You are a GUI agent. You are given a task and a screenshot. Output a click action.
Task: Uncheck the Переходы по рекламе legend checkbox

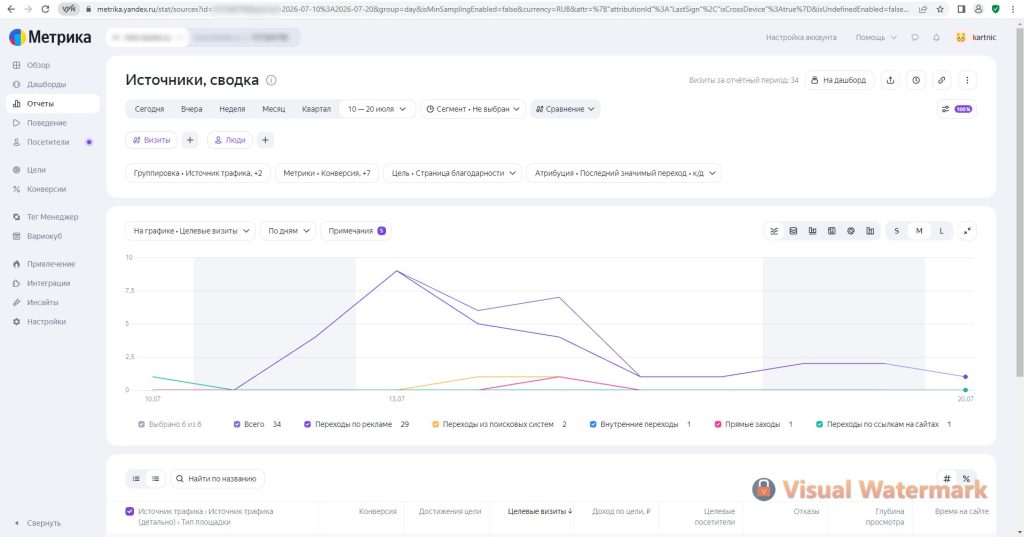coord(308,425)
